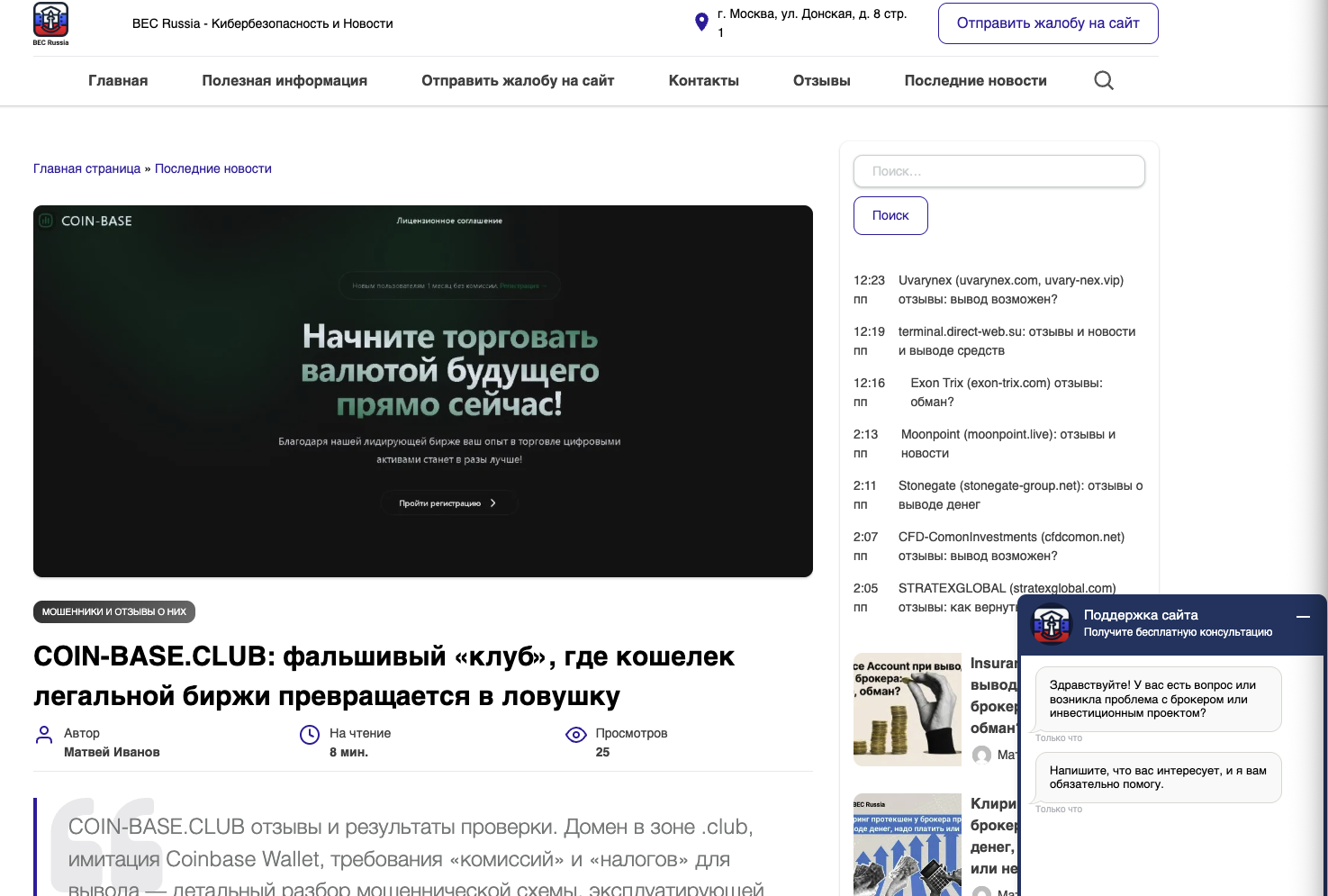Open the Контакты menu item
Viewport: 1328px width, 896px height.
[704, 81]
